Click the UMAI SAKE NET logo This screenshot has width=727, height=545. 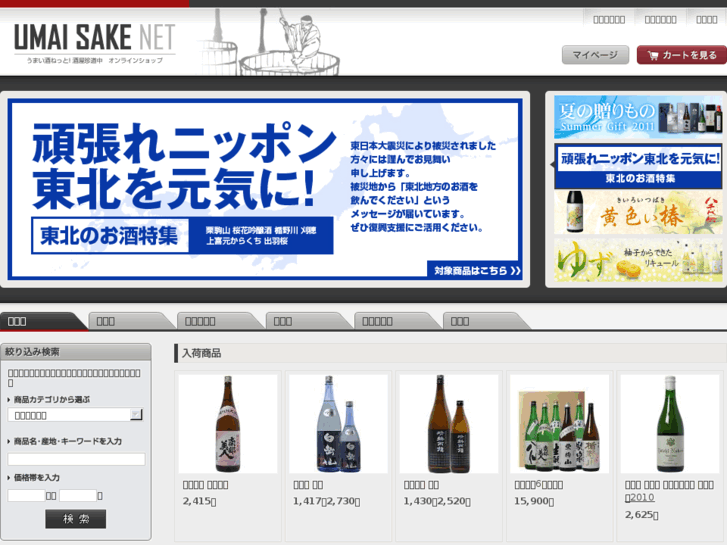[x=95, y=43]
